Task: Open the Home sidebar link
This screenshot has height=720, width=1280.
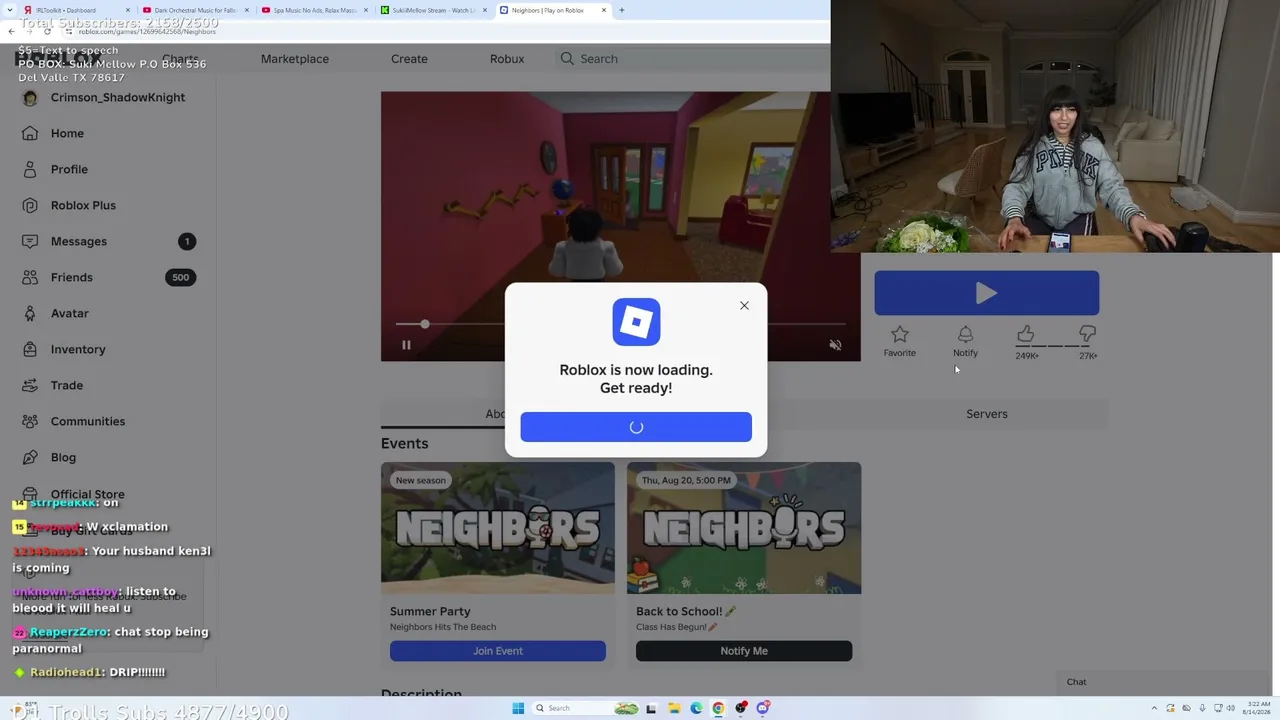Action: pos(67,133)
